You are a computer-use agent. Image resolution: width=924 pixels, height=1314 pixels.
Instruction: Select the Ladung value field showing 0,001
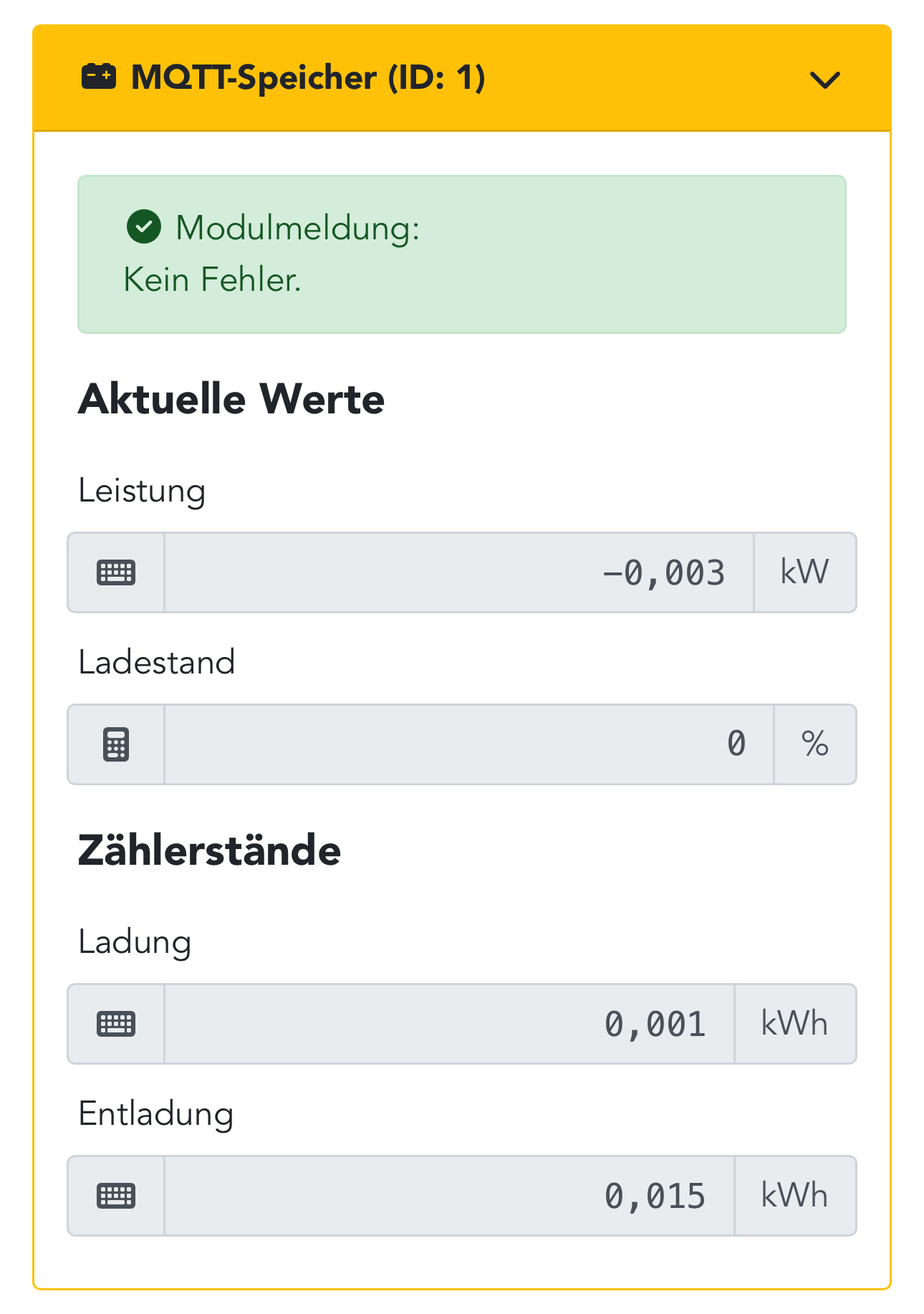(449, 1024)
